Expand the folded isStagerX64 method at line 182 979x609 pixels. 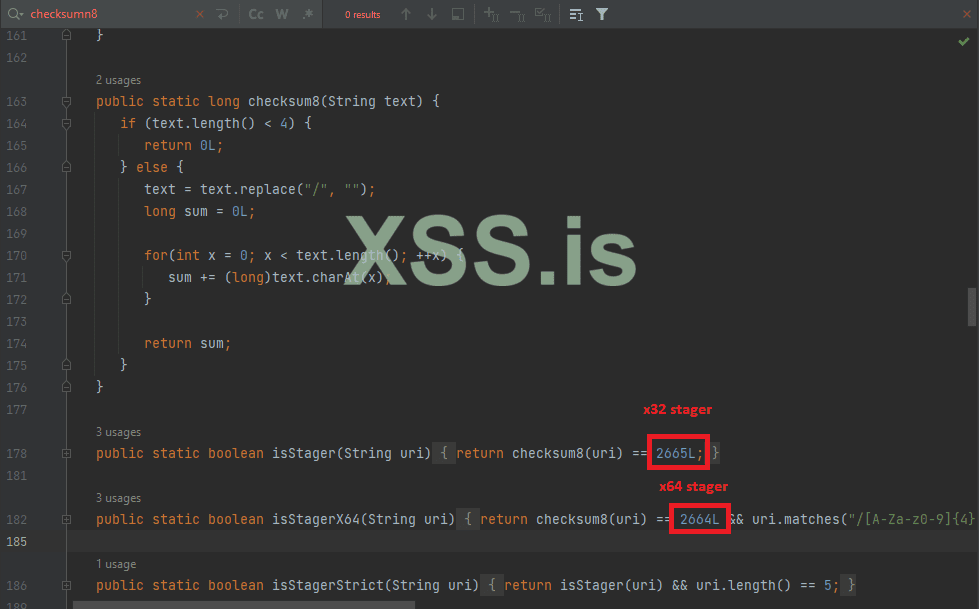66,519
